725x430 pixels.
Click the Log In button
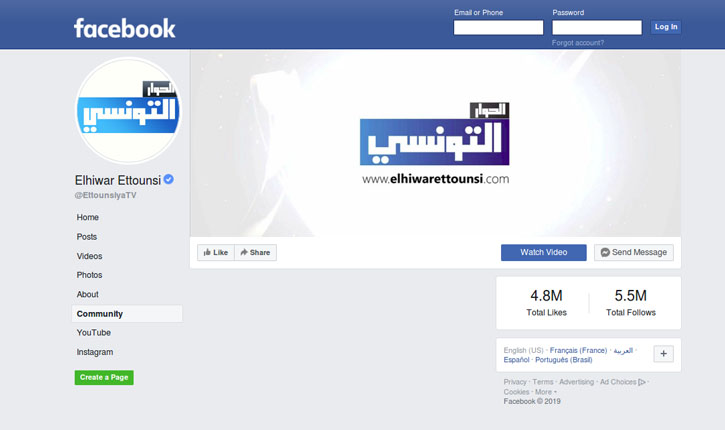(x=666, y=27)
